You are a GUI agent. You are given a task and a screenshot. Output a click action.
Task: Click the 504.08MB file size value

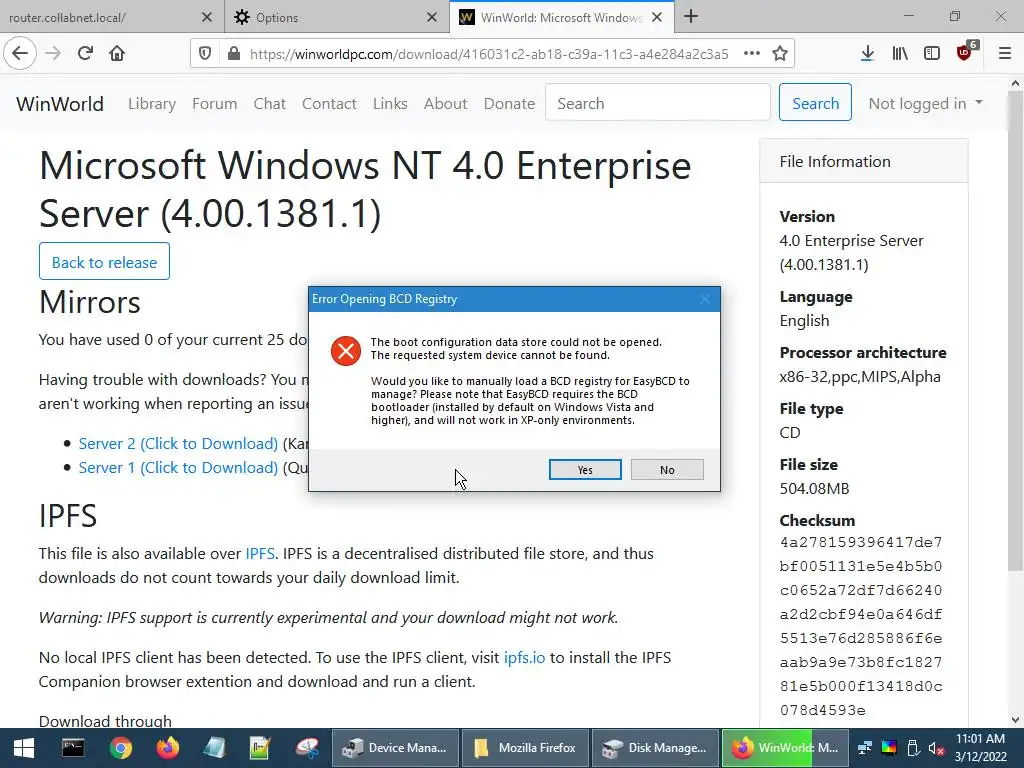click(814, 488)
